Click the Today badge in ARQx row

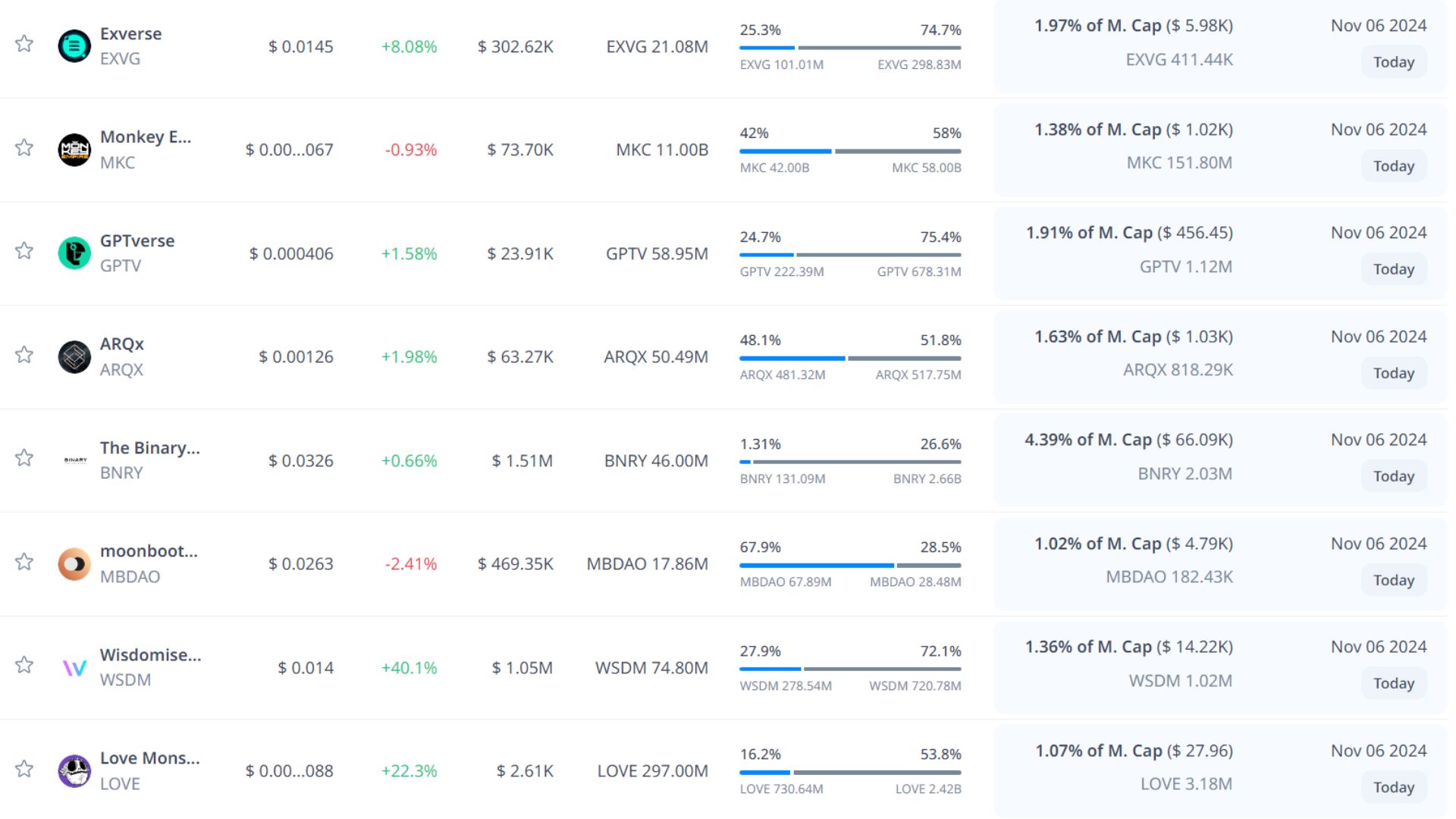[1393, 373]
